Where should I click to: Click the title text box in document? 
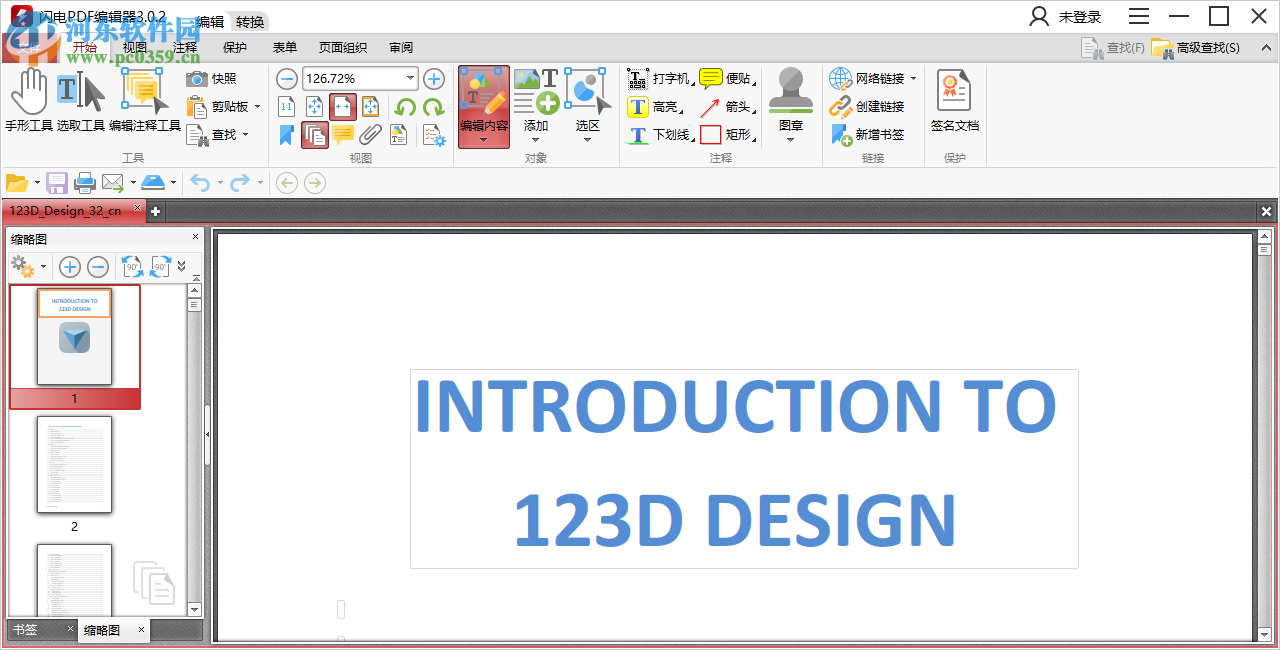[744, 468]
